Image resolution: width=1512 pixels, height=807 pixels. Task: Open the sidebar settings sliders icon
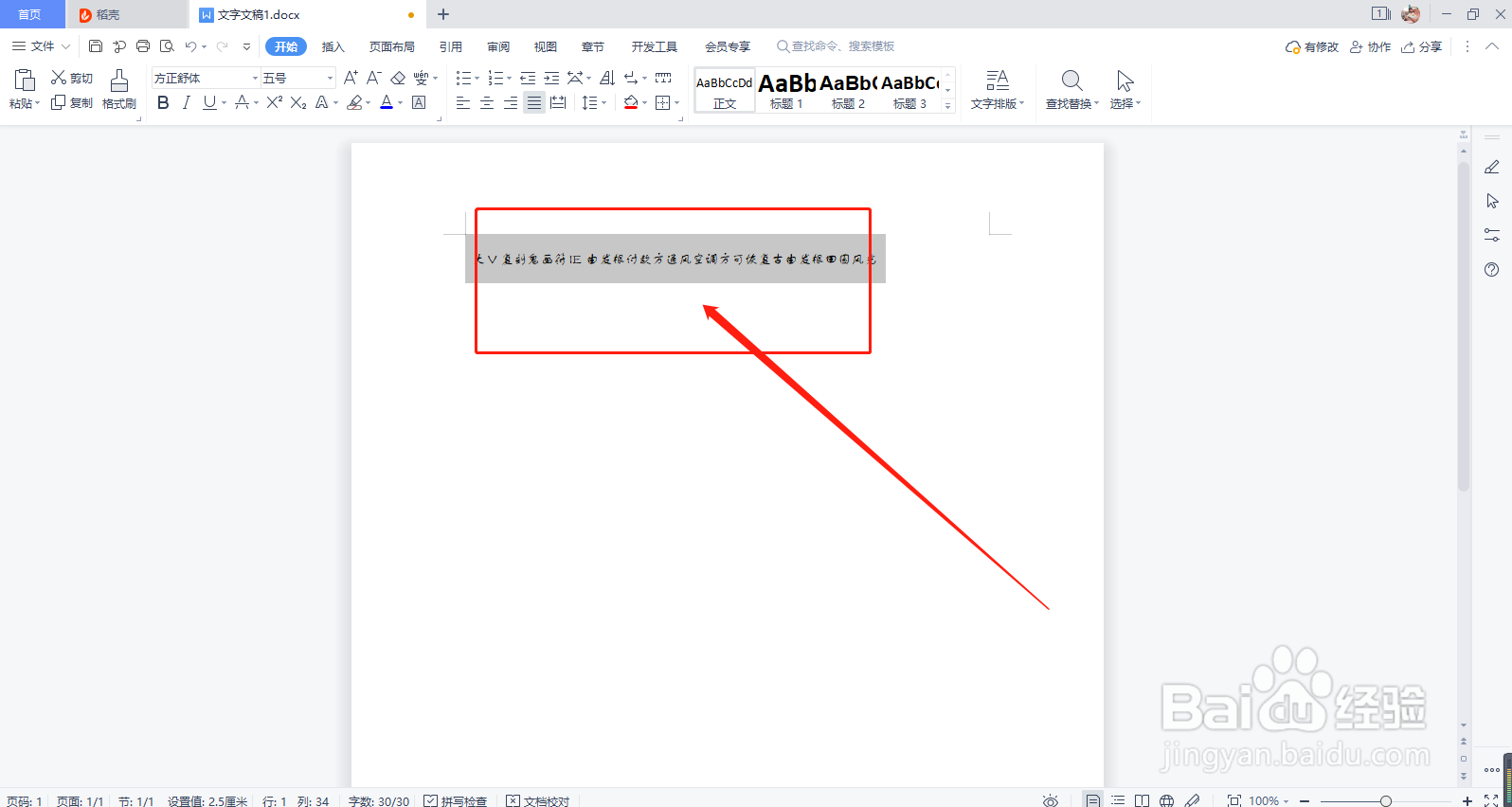1492,235
